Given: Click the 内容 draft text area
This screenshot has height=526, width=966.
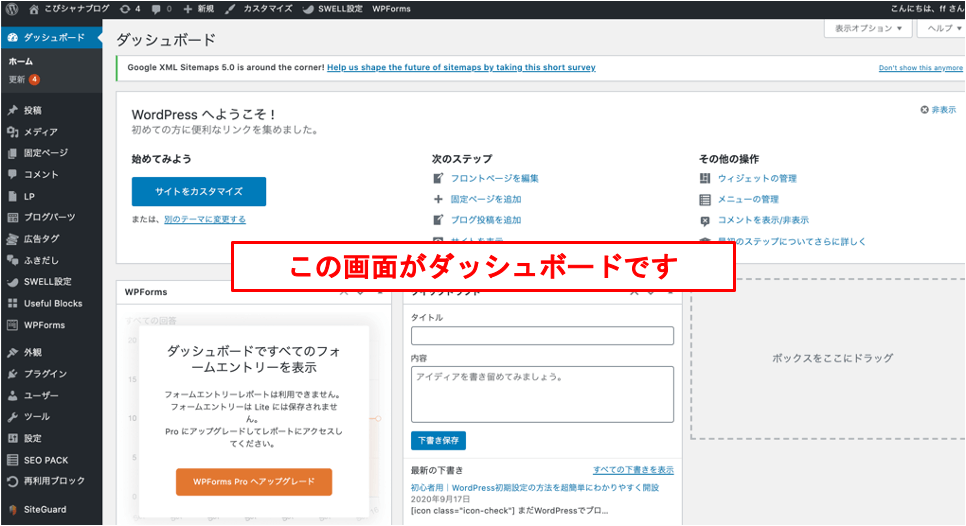Looking at the screenshot, I should 542,394.
